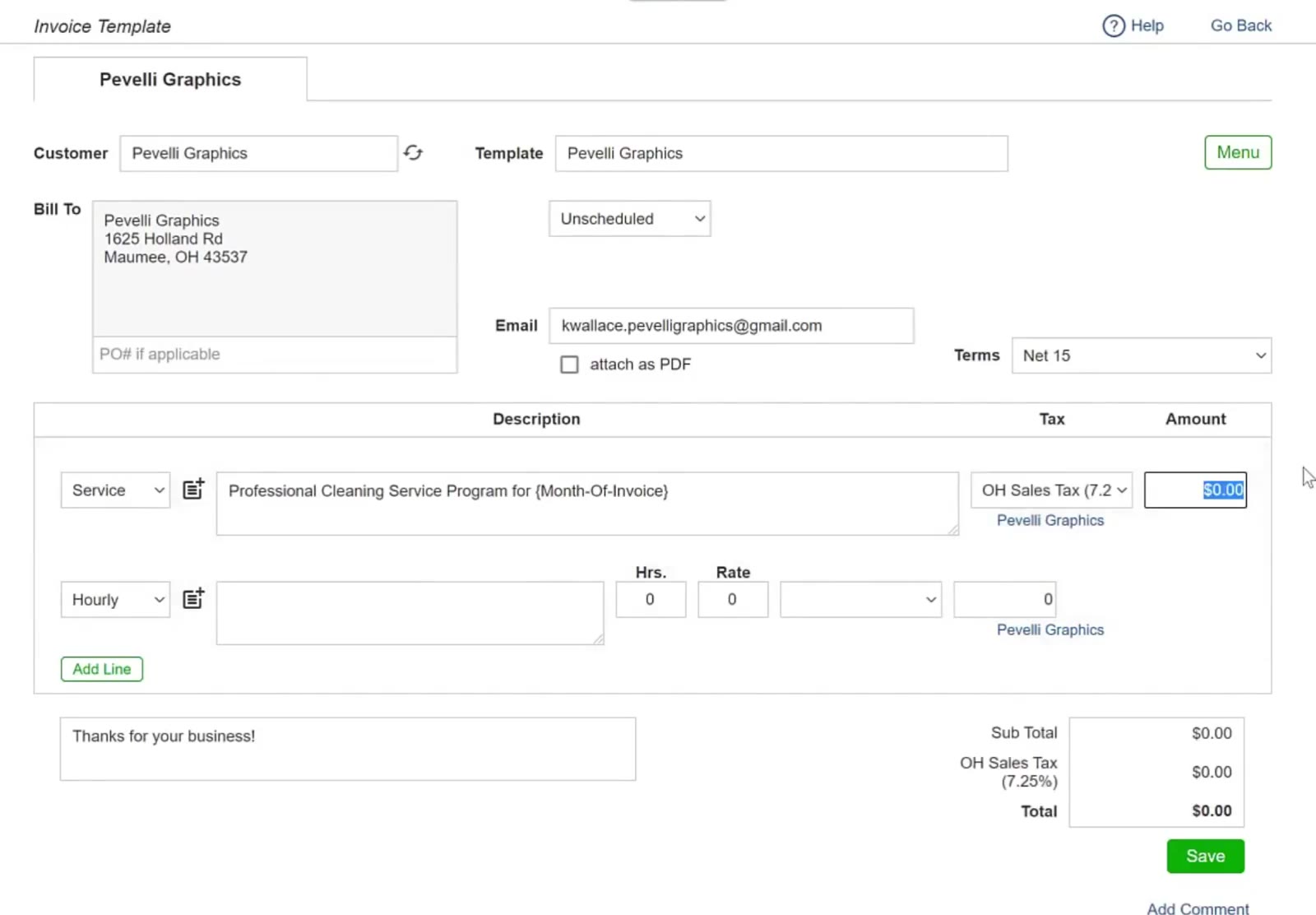
Task: Click the Sub Total $0.00 value
Action: coord(1212,733)
